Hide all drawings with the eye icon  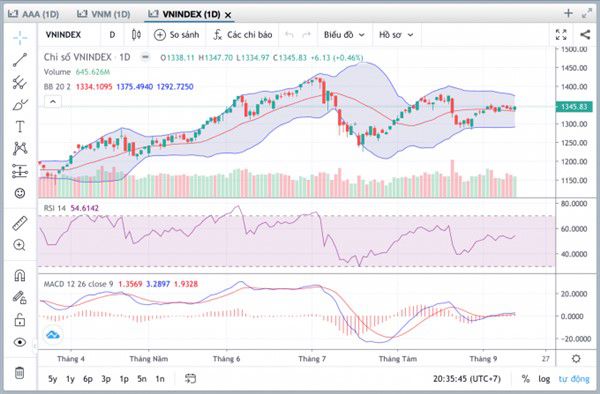[20, 342]
